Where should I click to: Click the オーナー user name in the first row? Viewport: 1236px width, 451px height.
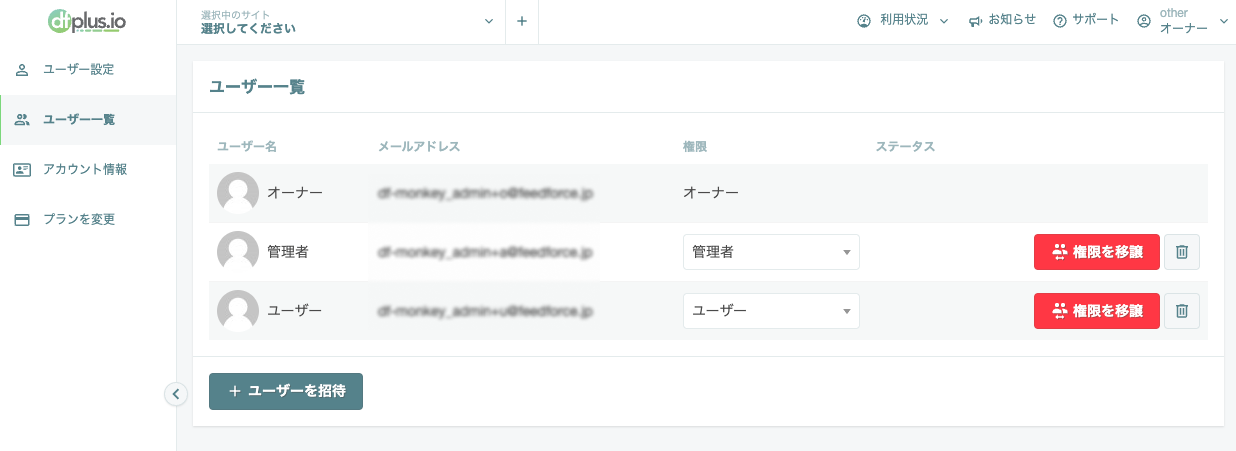295,193
